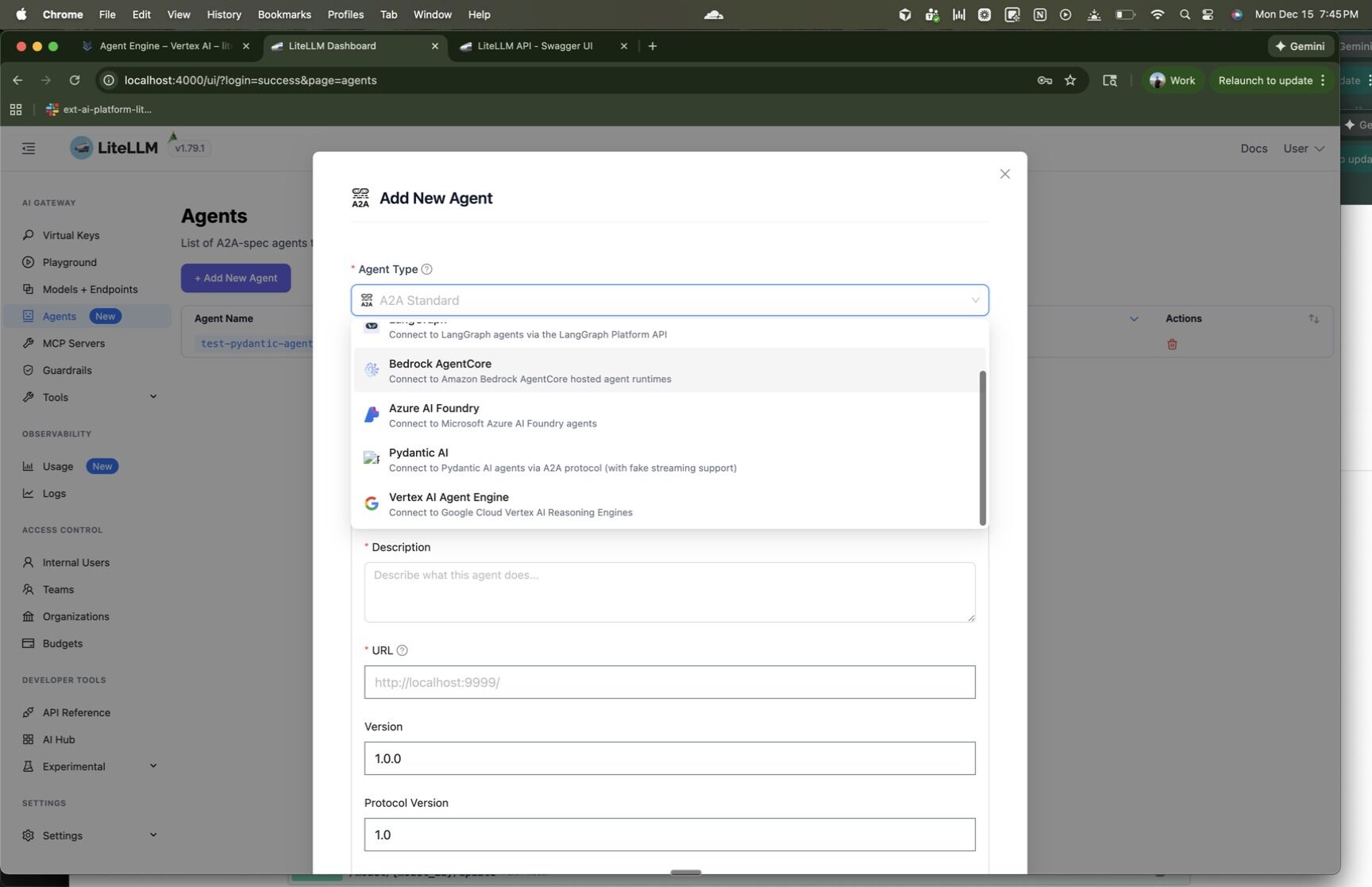The height and width of the screenshot is (887, 1372).
Task: Open a new browser tab
Action: [x=652, y=46]
